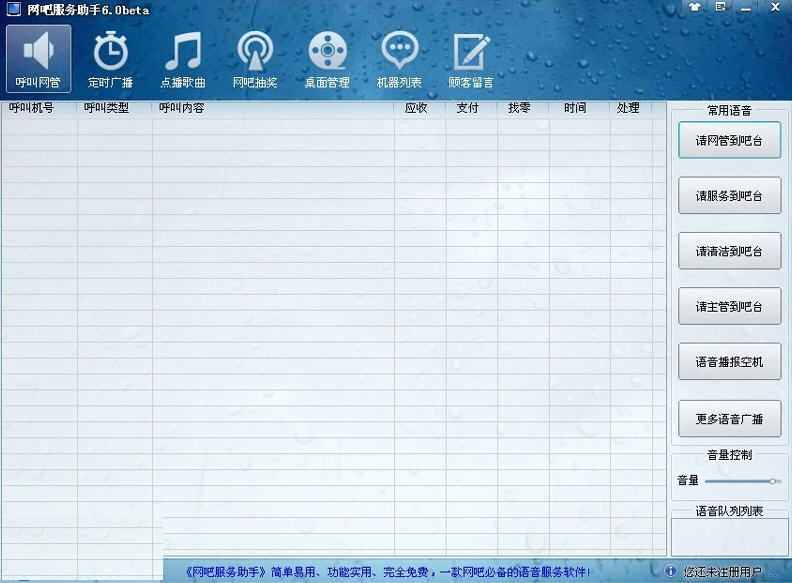This screenshot has height=583, width=792.
Task: Click the app logo in title bar
Action: [x=14, y=9]
